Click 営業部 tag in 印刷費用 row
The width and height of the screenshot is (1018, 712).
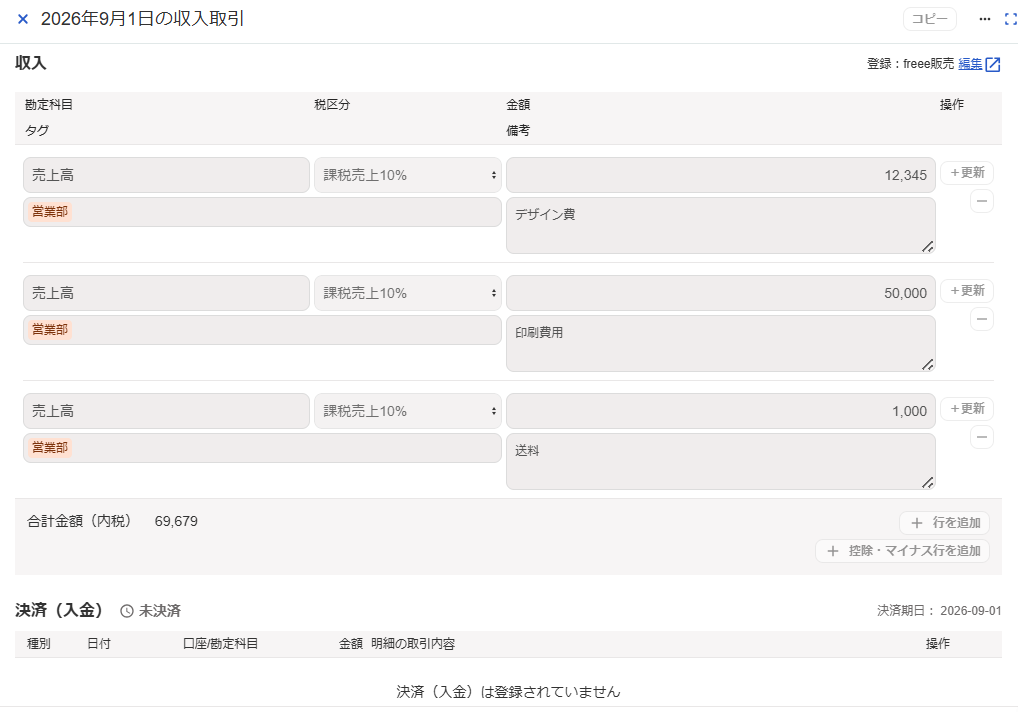50,330
